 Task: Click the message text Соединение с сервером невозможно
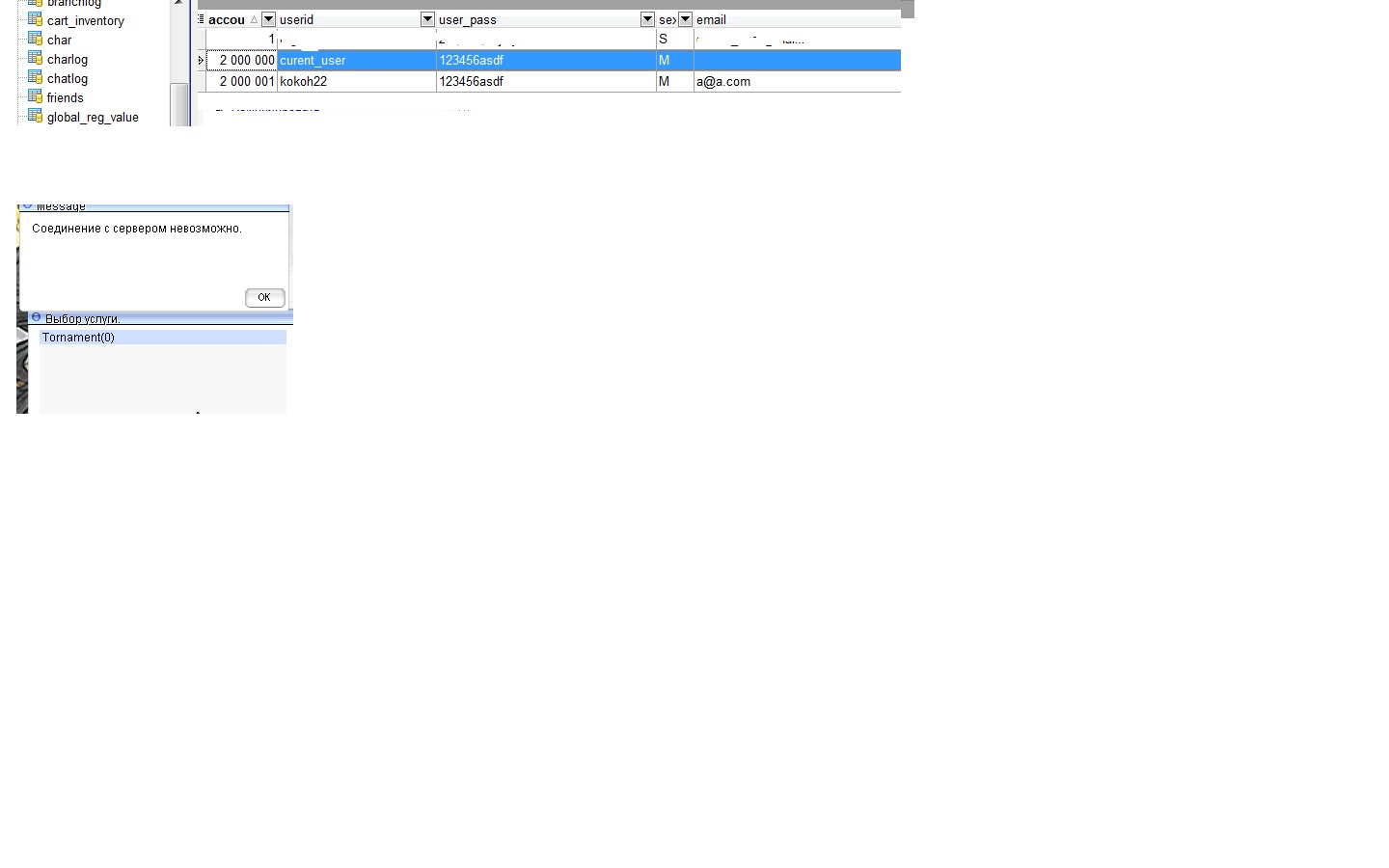[137, 229]
